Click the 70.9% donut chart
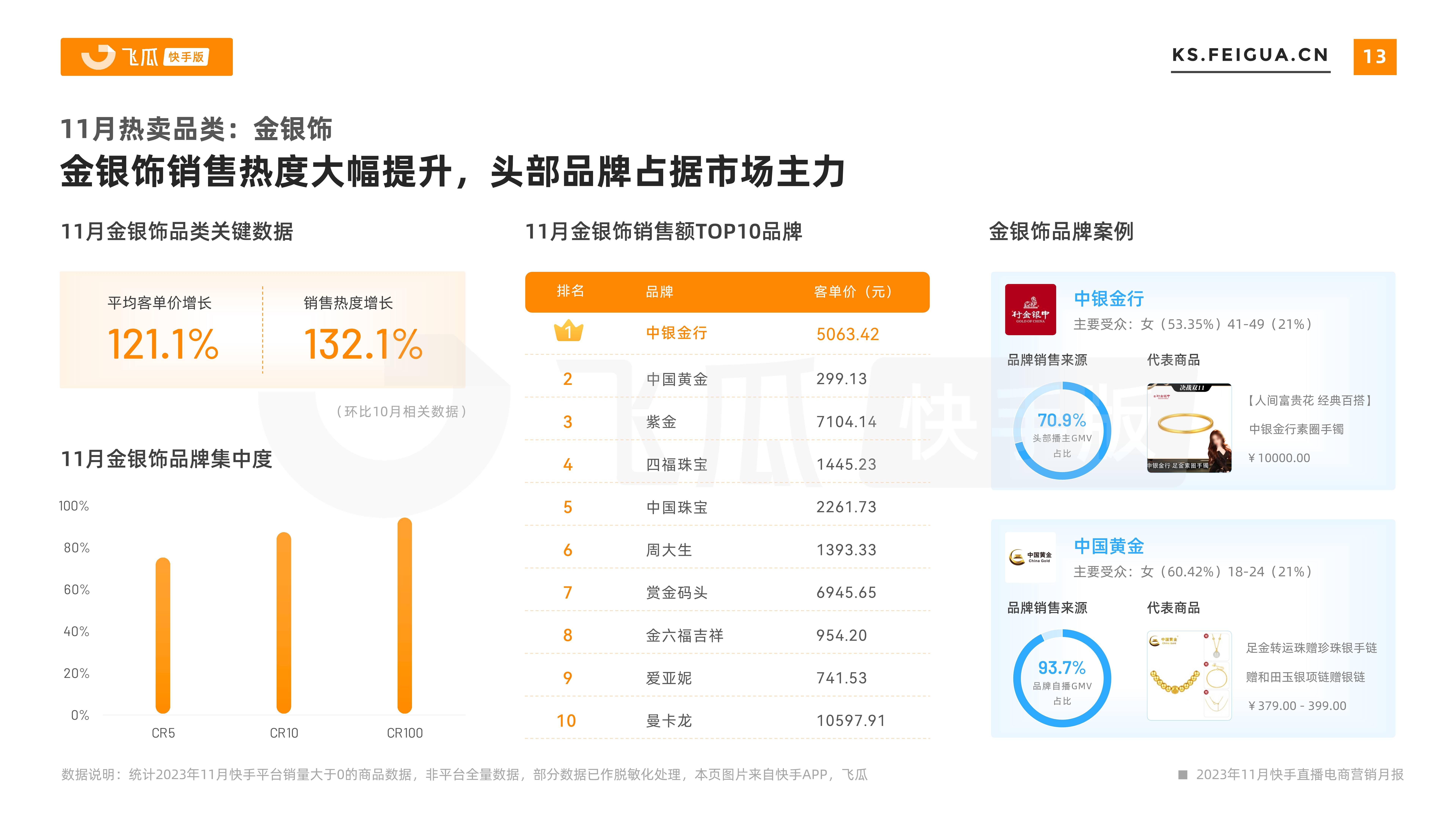1456x819 pixels. tap(1062, 431)
